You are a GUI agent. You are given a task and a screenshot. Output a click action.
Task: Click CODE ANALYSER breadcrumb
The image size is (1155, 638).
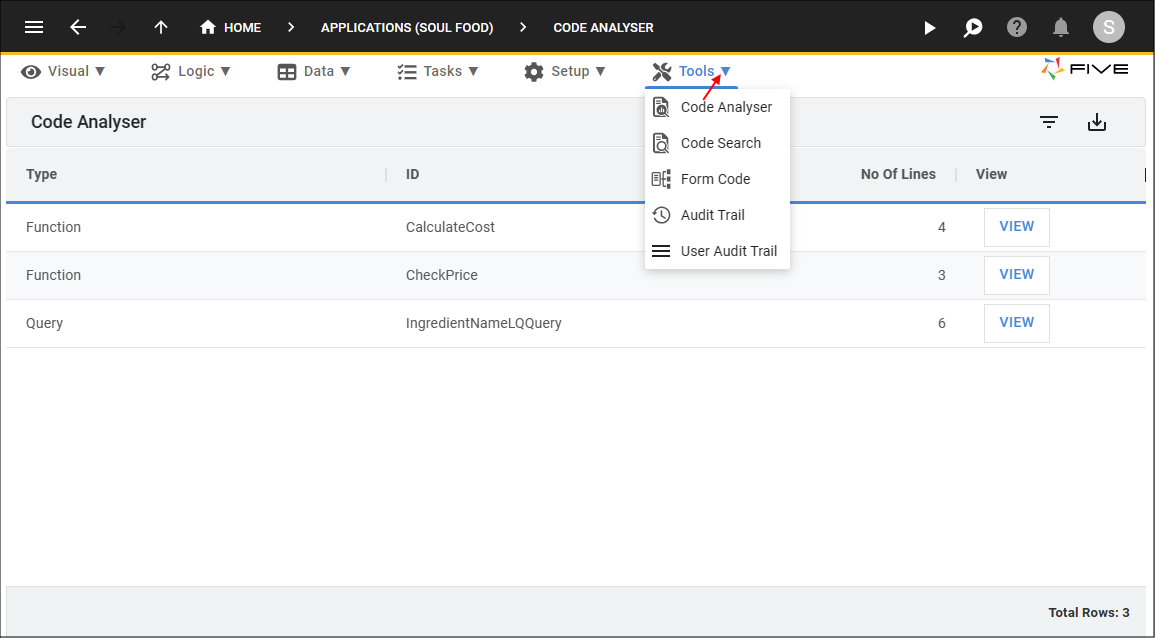[x=603, y=27]
